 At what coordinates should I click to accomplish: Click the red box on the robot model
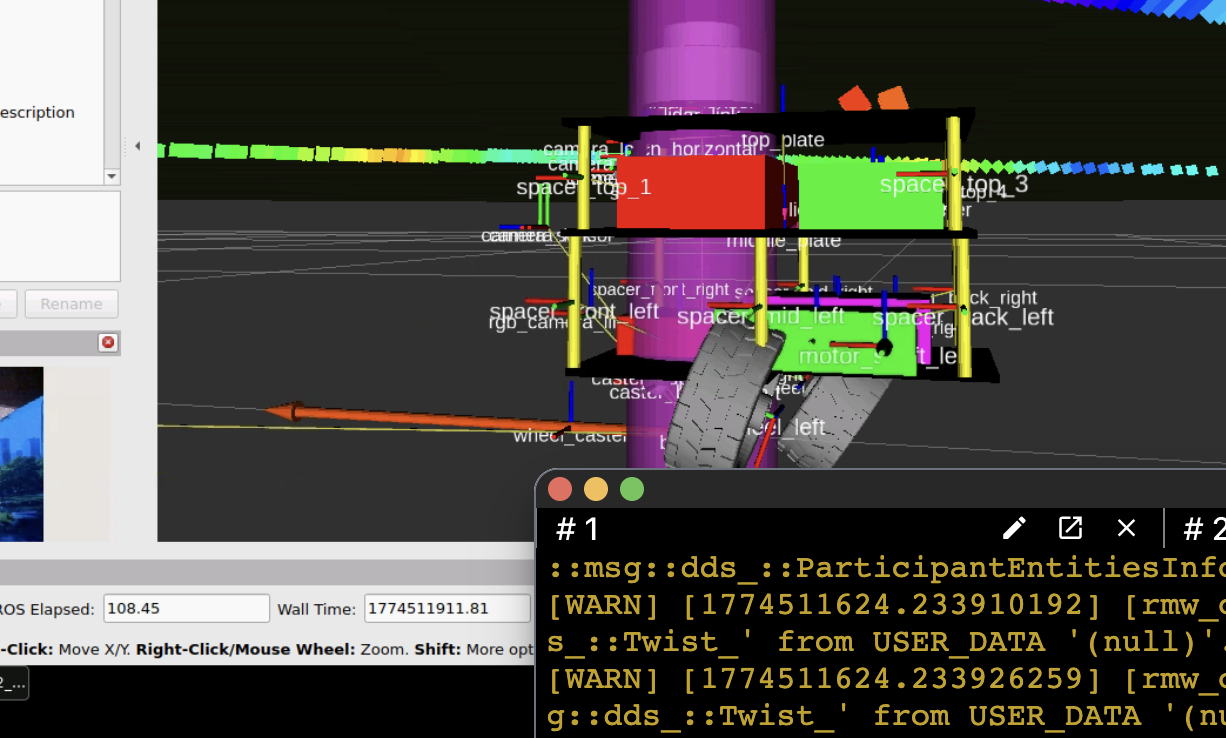tap(690, 192)
